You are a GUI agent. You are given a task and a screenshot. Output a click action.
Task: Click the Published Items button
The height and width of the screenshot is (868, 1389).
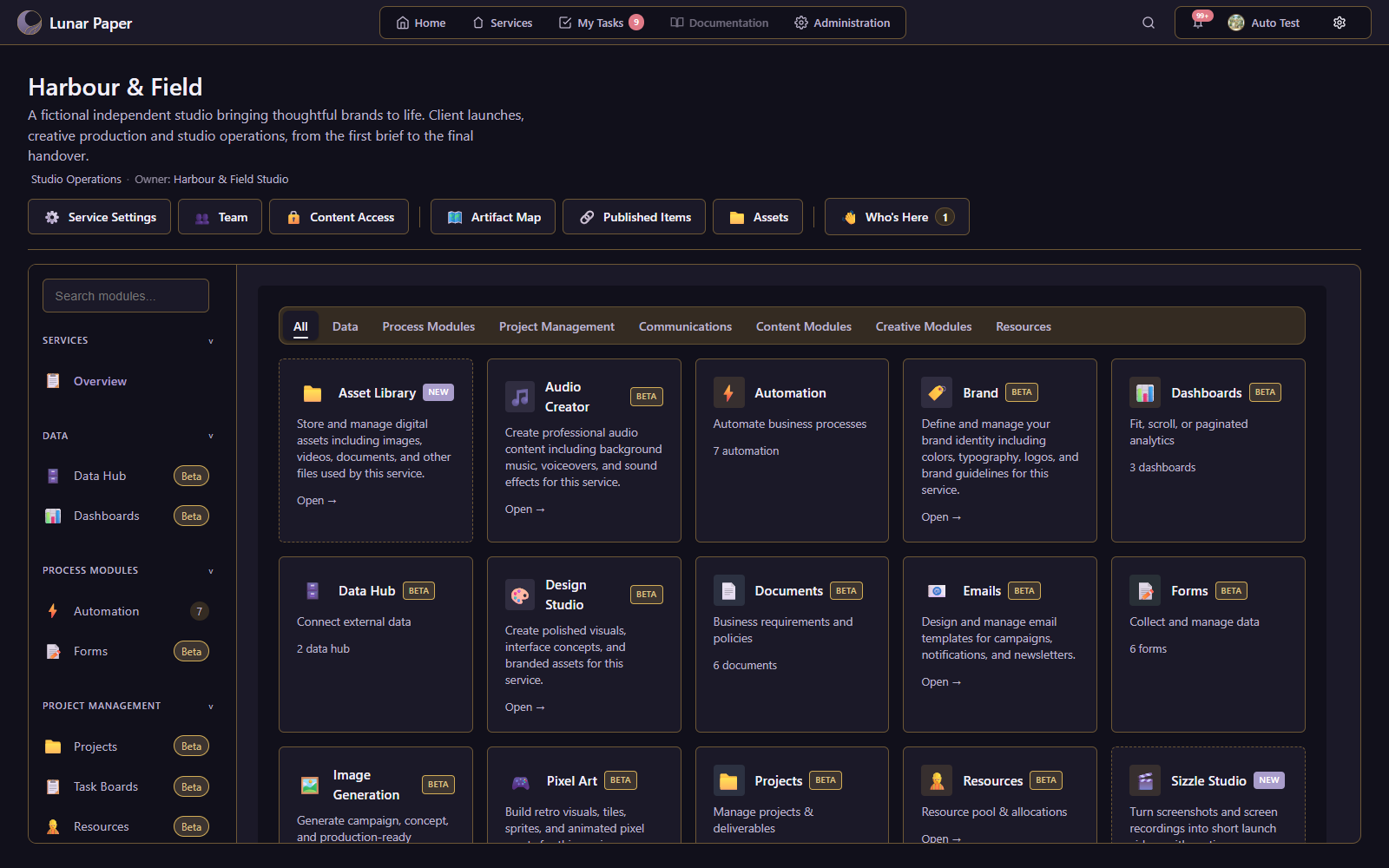(x=634, y=217)
